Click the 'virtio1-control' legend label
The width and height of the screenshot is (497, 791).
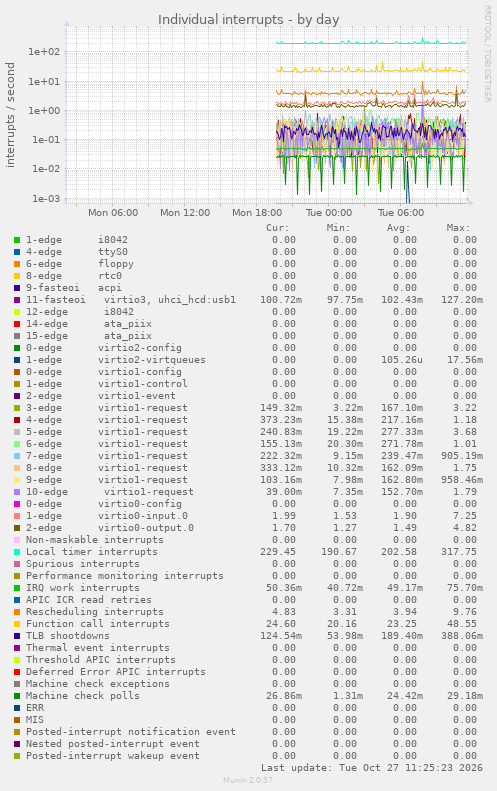143,384
